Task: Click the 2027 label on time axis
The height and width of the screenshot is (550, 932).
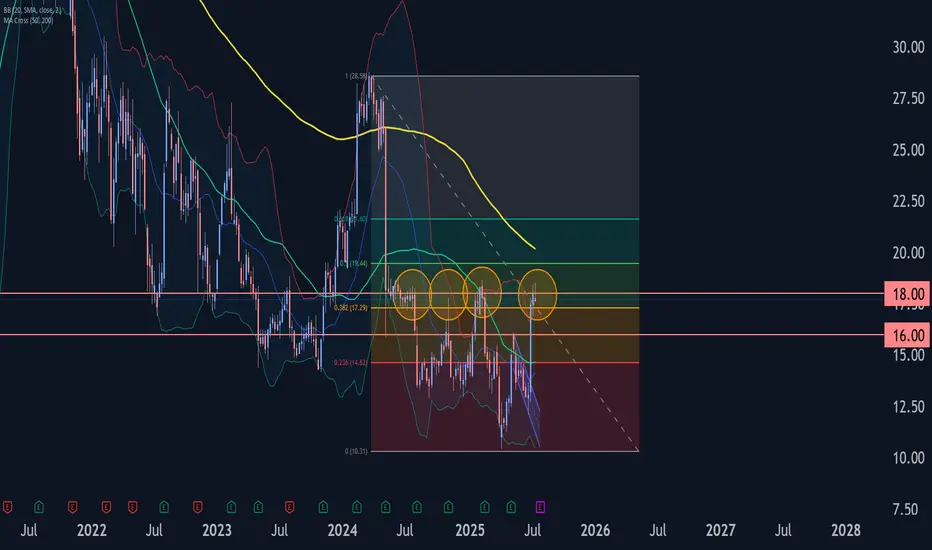Action: [x=720, y=530]
